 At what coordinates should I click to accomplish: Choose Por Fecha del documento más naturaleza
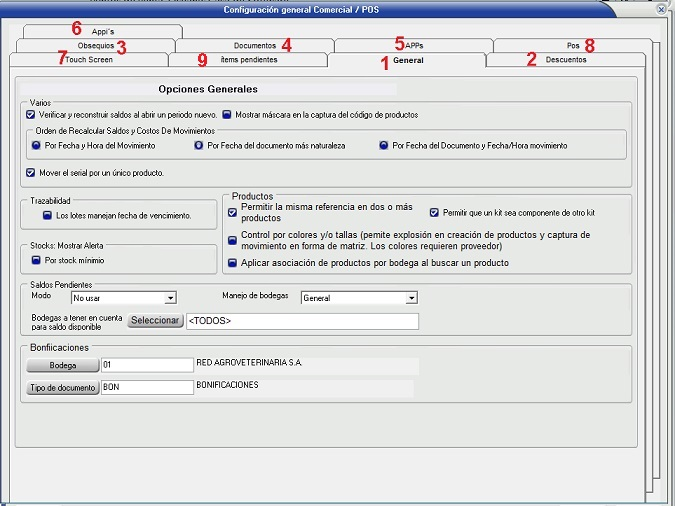pos(199,145)
